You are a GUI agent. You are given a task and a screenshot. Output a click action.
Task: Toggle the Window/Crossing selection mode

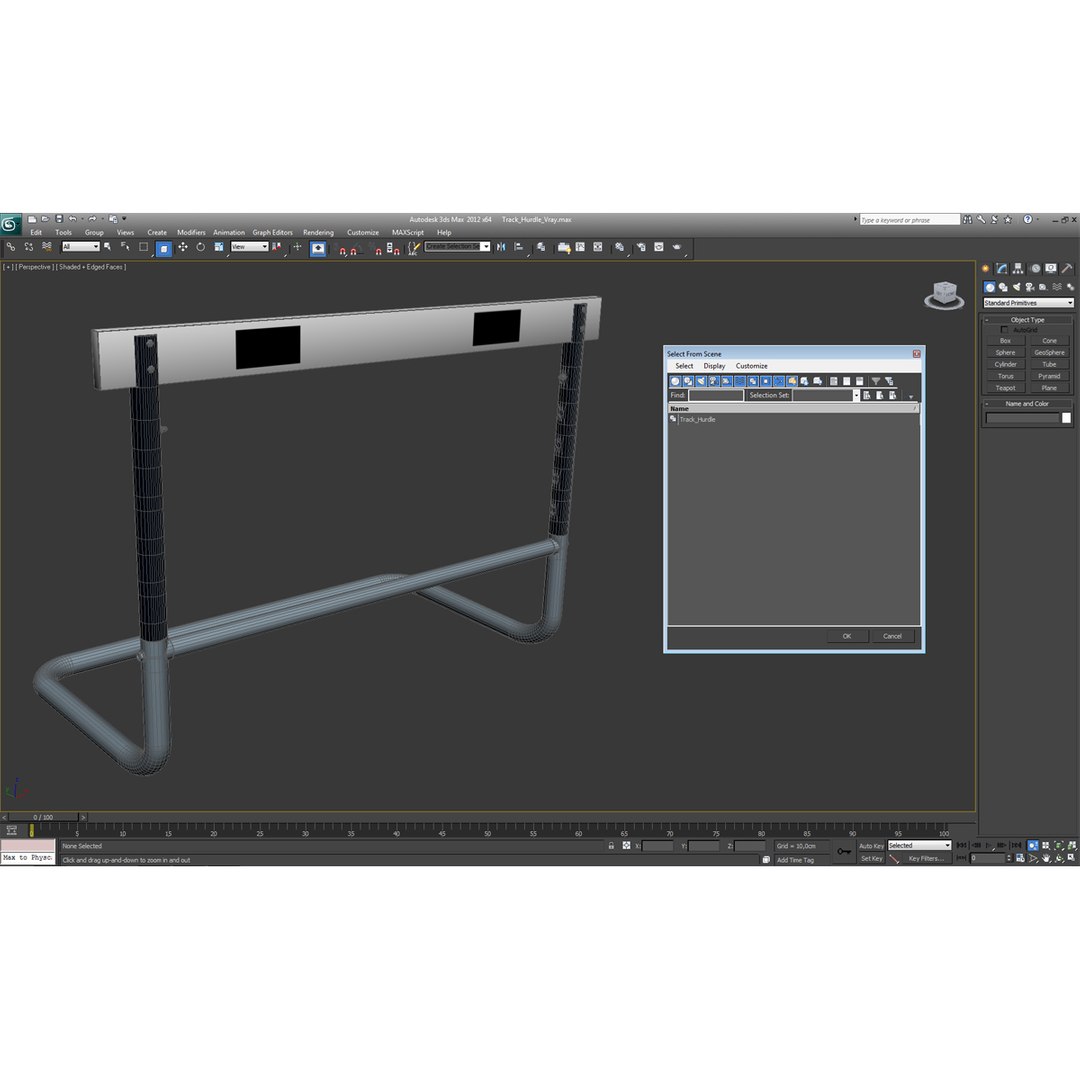163,248
